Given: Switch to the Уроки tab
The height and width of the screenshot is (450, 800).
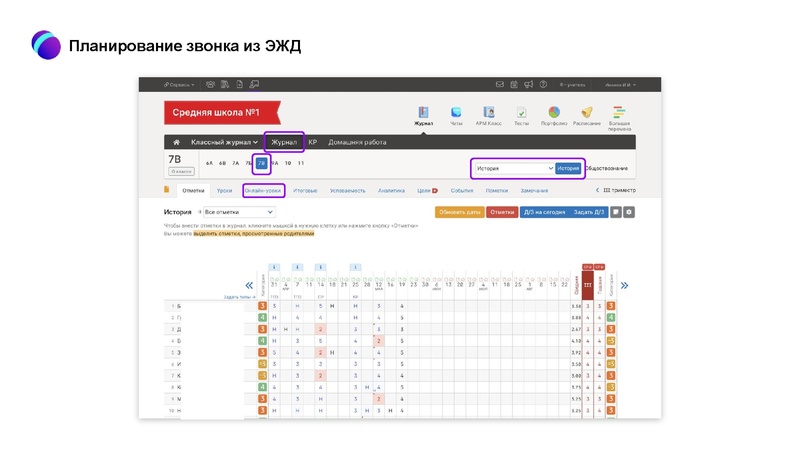Looking at the screenshot, I should (224, 191).
